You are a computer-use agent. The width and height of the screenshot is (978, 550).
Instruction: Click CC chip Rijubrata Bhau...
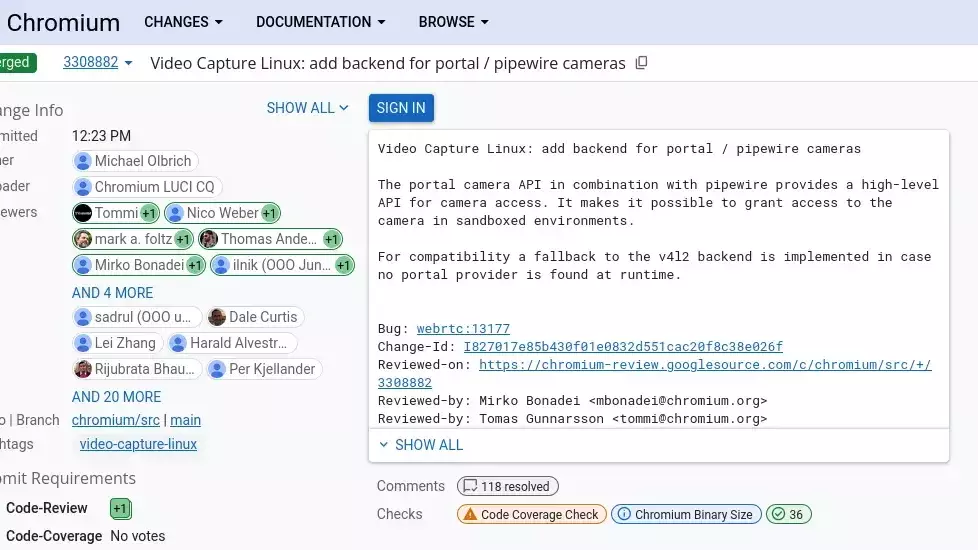(x=137, y=369)
